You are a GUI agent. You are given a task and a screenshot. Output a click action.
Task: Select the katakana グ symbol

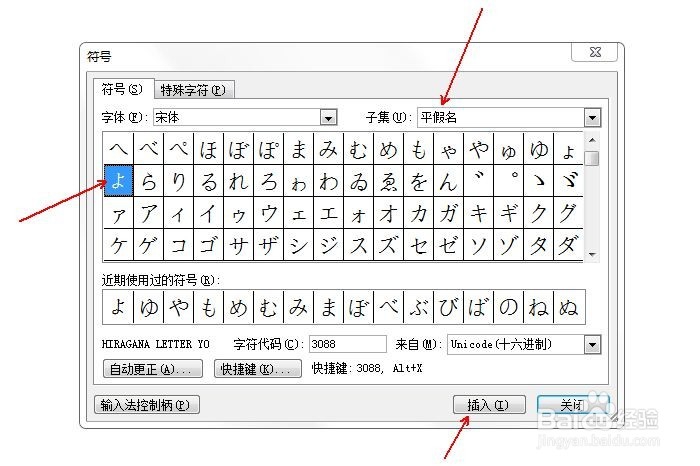568,213
